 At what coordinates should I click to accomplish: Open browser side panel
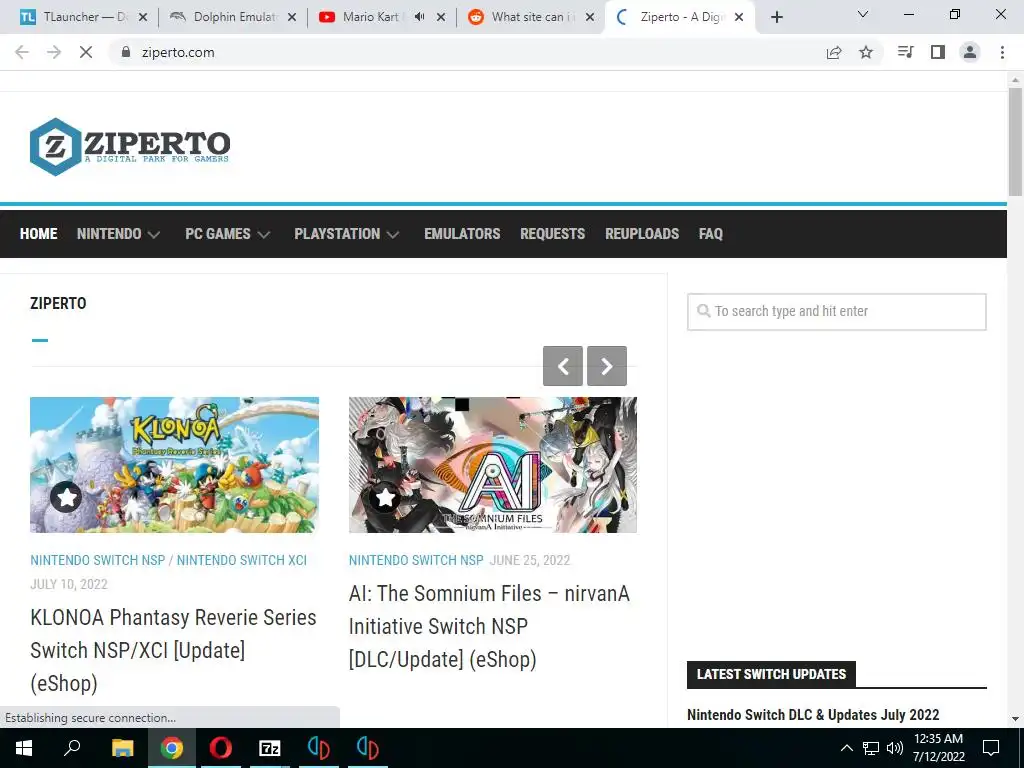(938, 52)
